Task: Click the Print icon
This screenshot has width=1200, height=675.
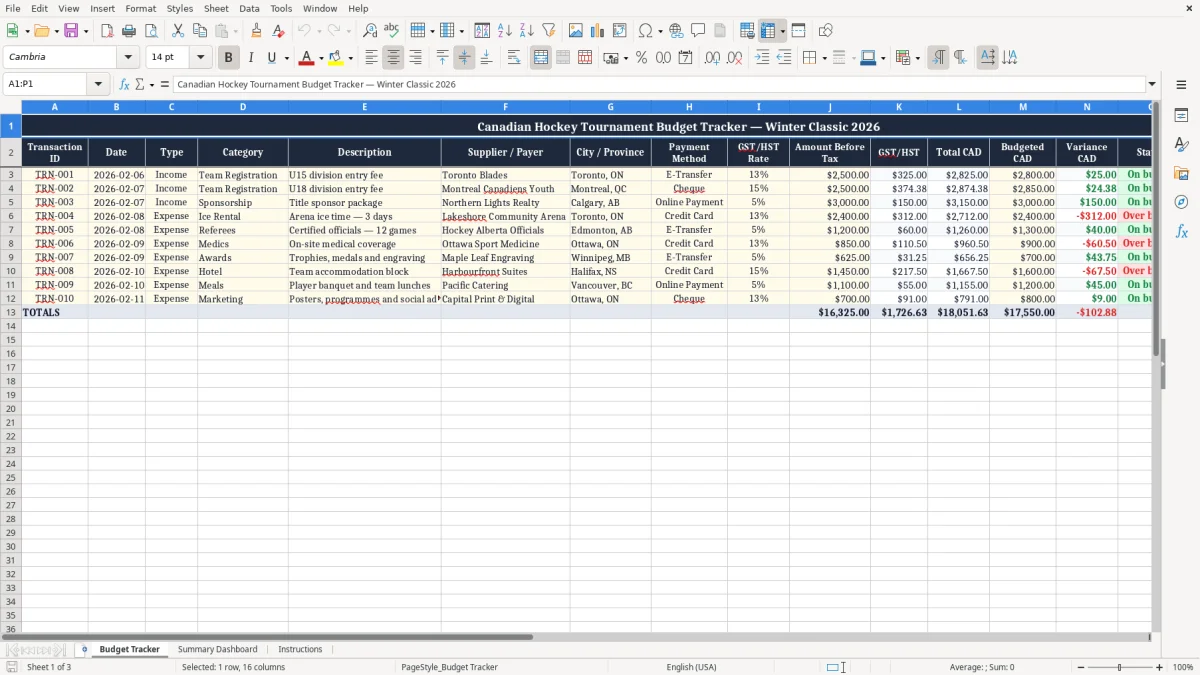Action: pyautogui.click(x=129, y=31)
